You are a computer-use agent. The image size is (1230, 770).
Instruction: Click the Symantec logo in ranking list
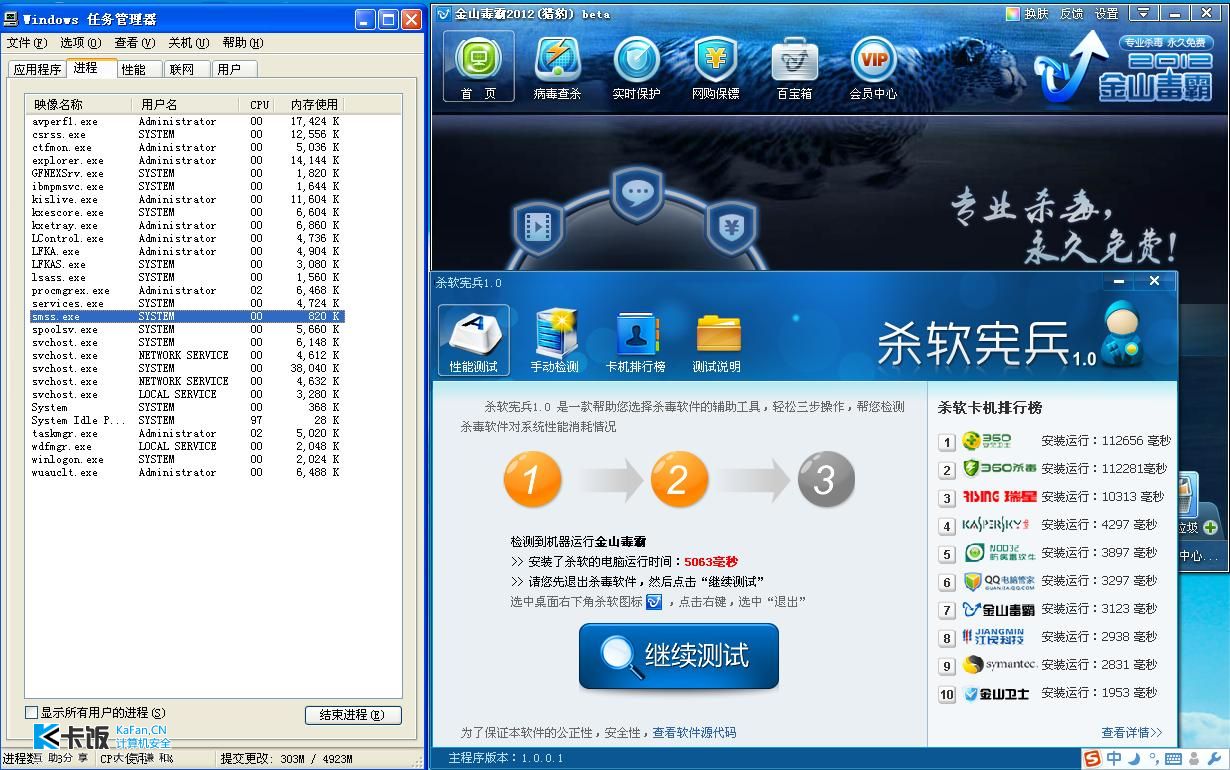pyautogui.click(x=999, y=664)
